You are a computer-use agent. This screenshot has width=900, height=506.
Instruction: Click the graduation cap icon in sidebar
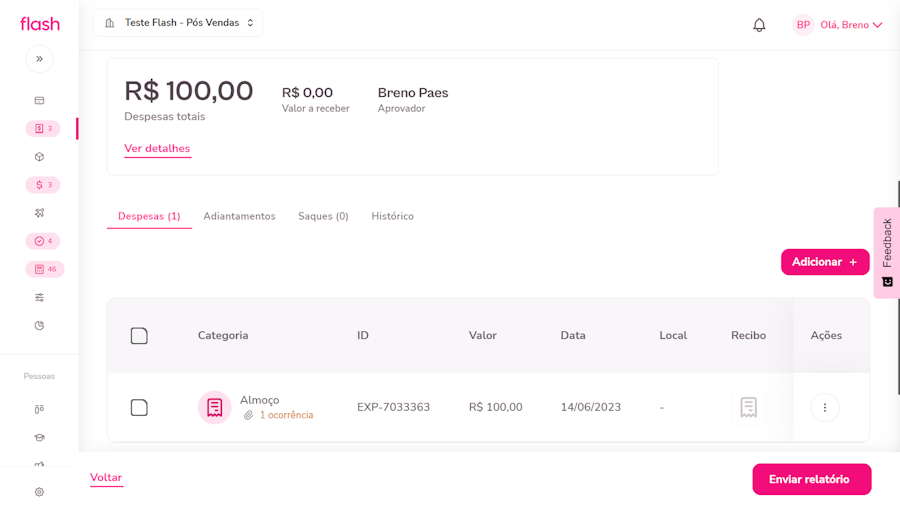(39, 437)
